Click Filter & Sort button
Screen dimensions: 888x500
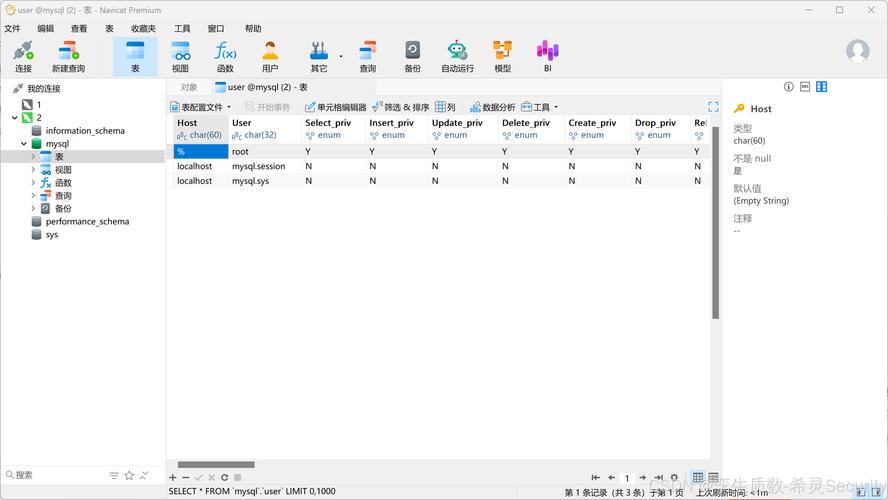pyautogui.click(x=400, y=107)
